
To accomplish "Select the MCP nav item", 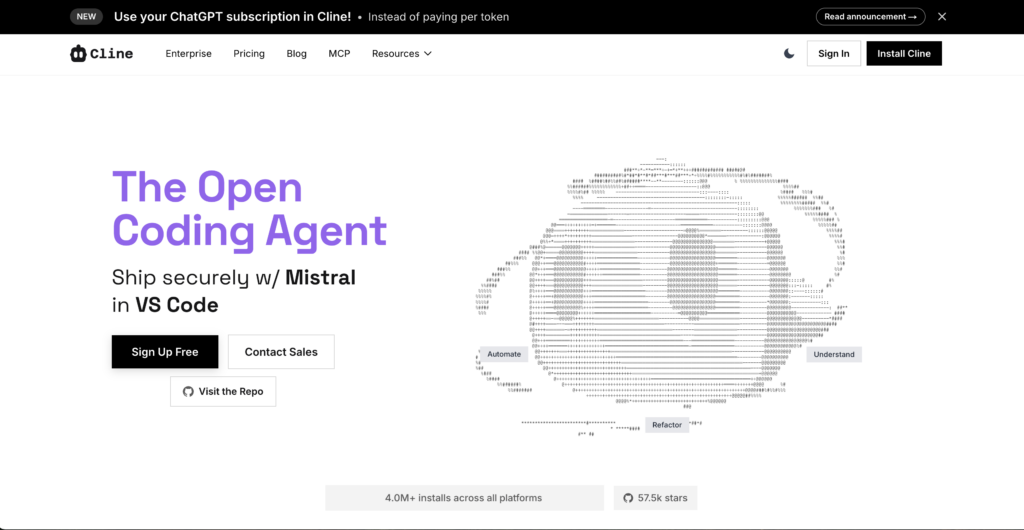I will tap(339, 54).
